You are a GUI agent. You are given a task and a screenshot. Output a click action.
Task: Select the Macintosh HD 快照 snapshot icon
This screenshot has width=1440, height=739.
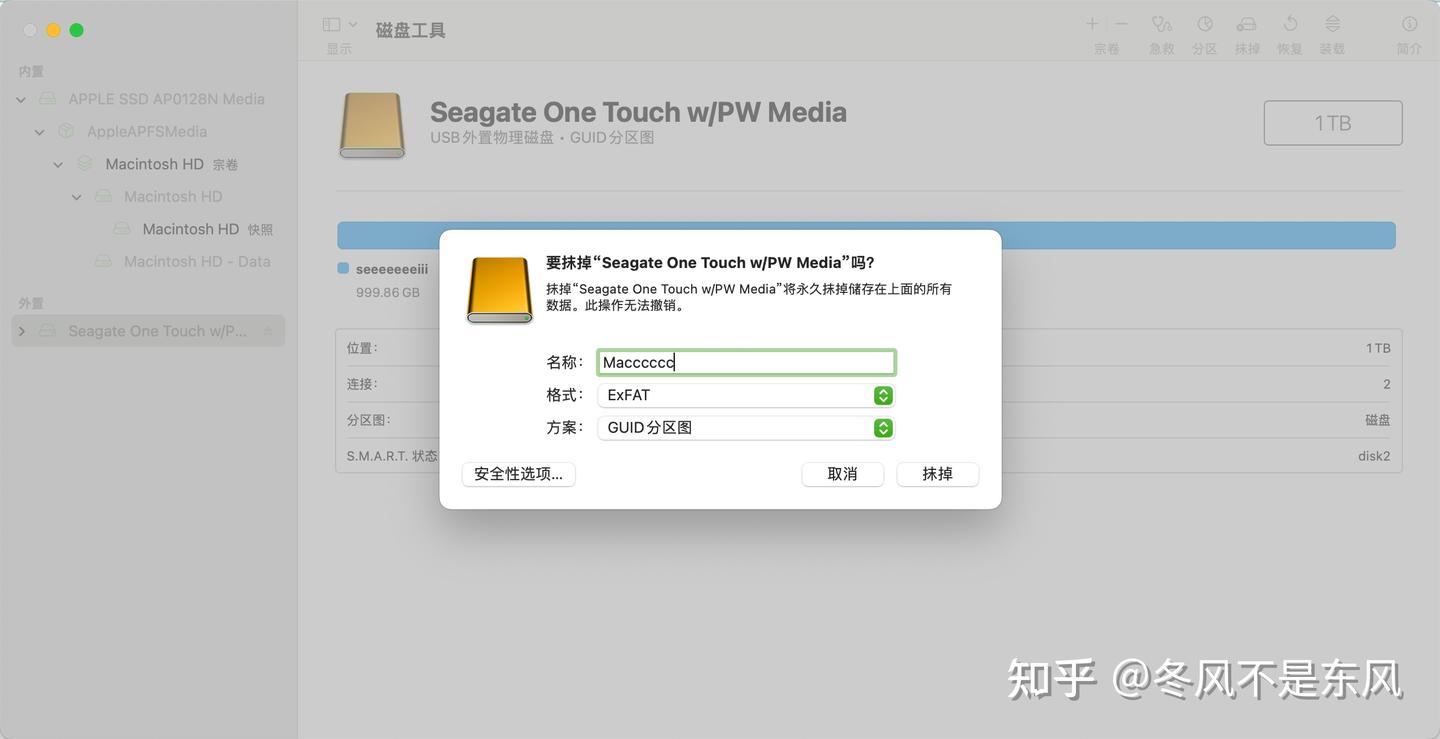[122, 229]
